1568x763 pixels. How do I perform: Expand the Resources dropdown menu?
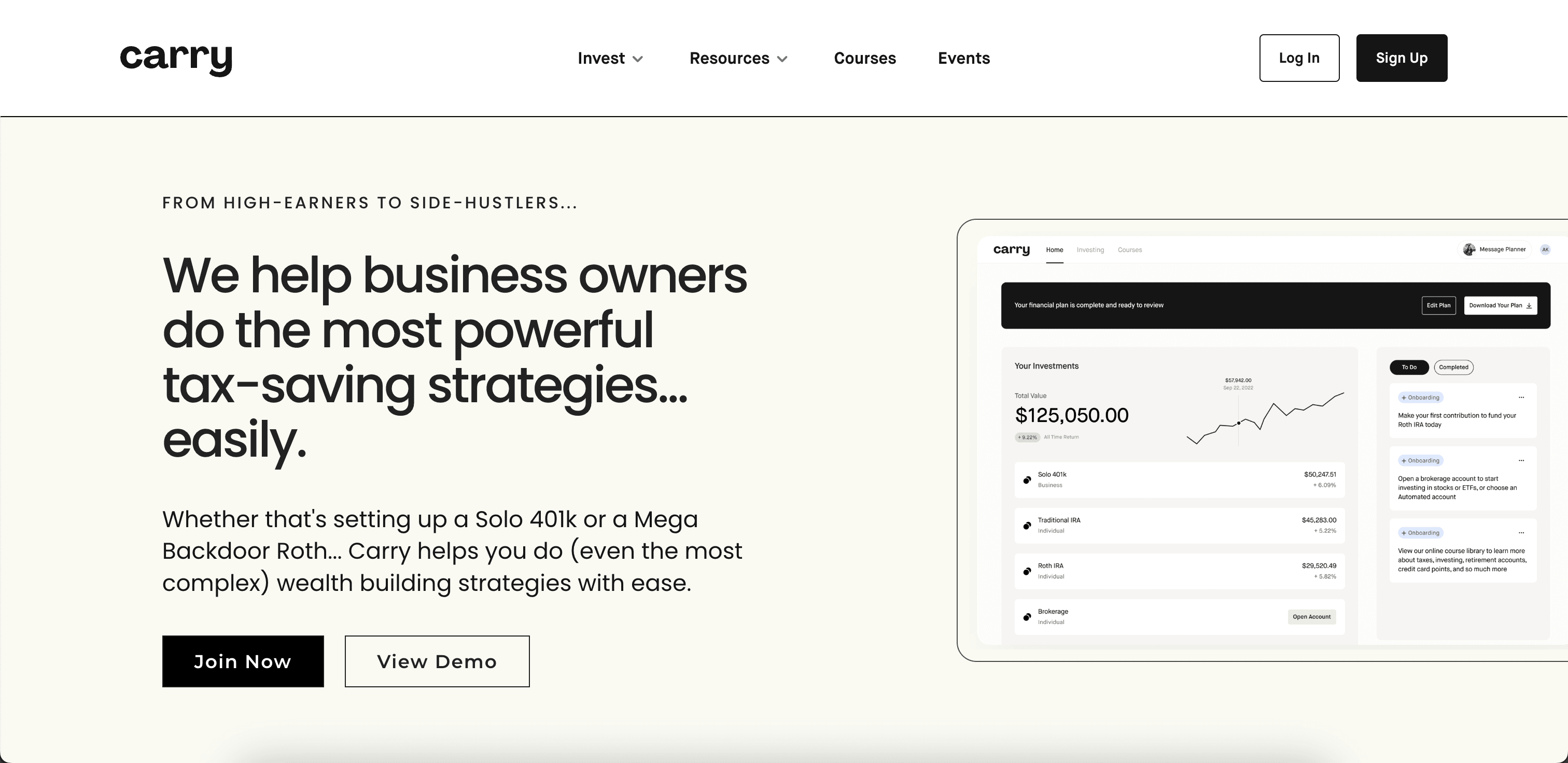tap(738, 59)
